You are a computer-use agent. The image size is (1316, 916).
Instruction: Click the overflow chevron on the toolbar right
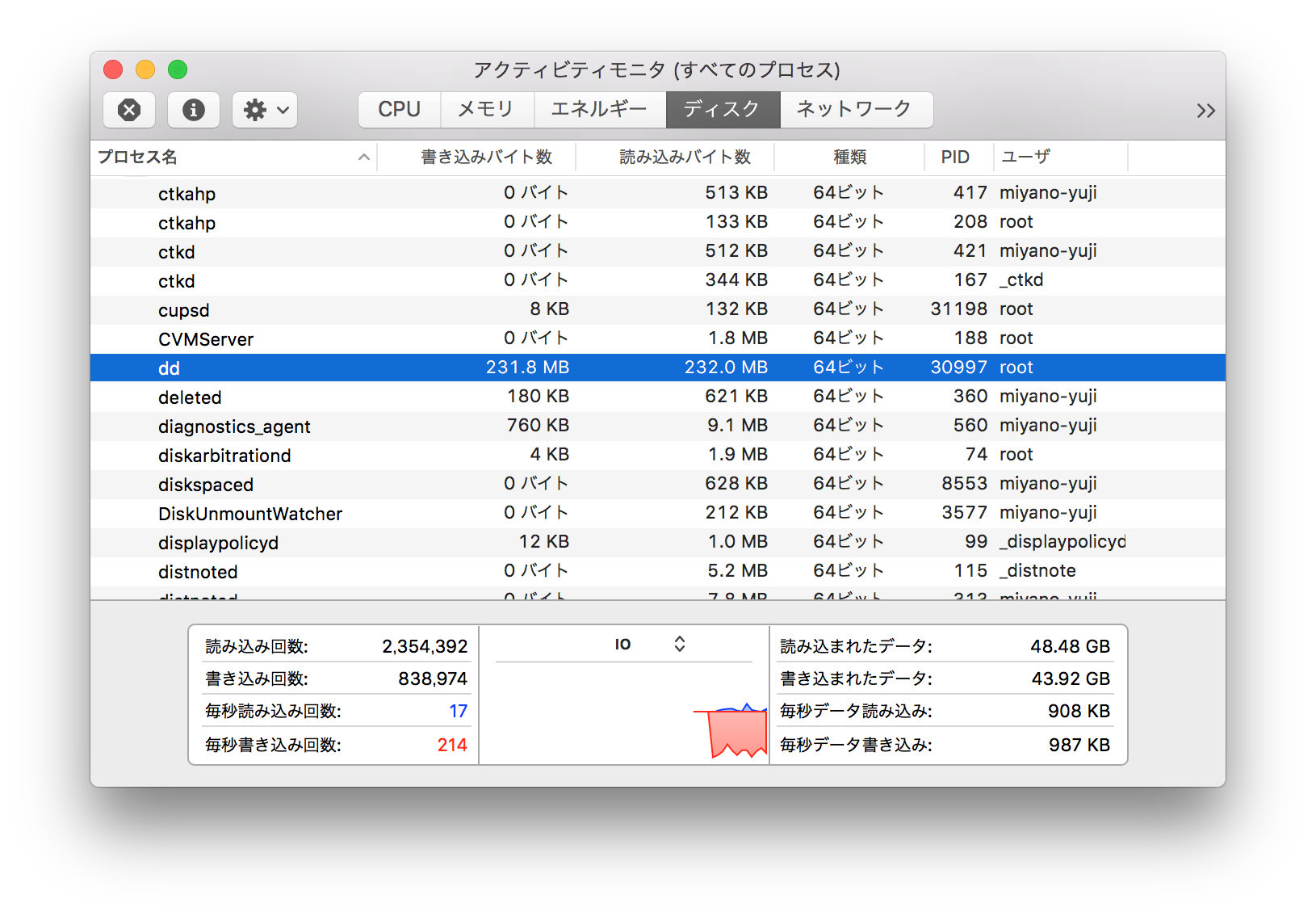[1205, 110]
